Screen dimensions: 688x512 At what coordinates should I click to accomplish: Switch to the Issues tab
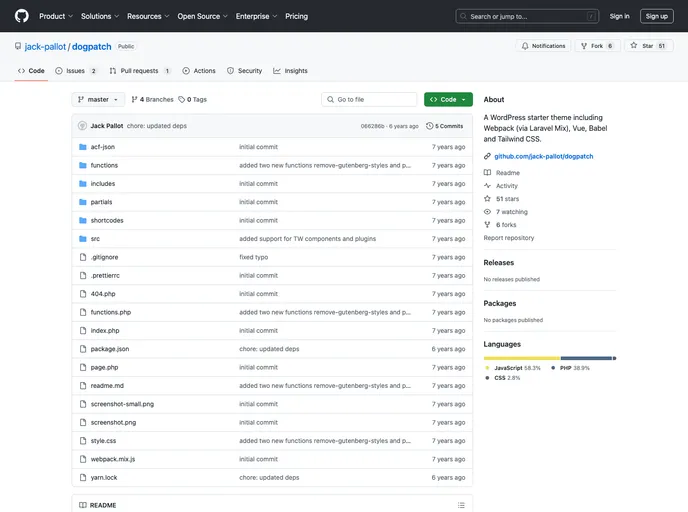(x=76, y=71)
